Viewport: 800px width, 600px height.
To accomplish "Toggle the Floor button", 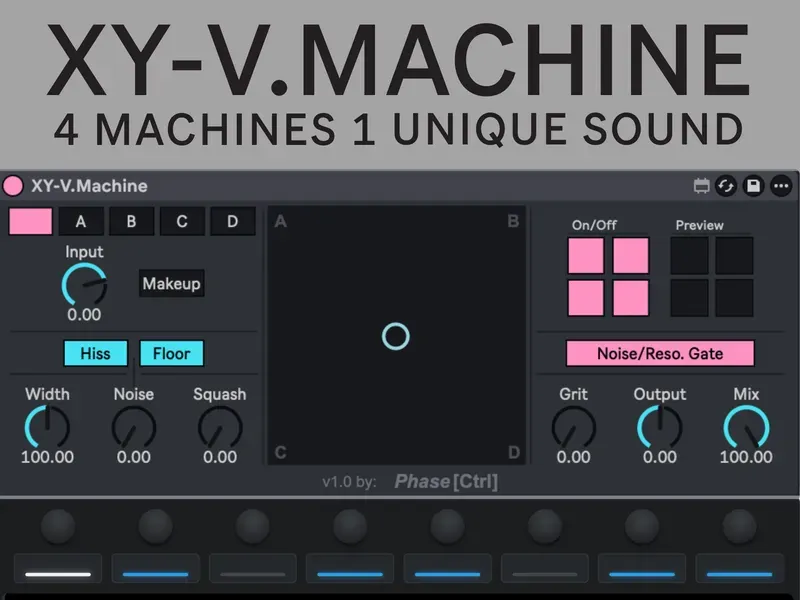I will [x=171, y=353].
